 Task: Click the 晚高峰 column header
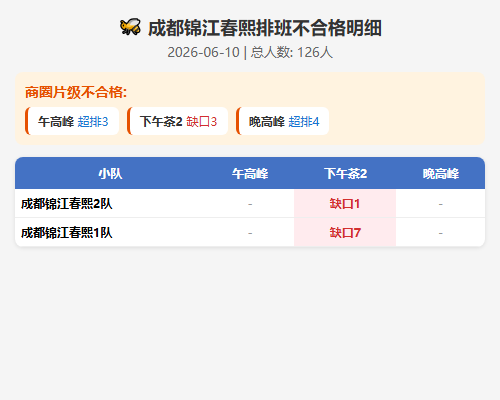point(441,174)
